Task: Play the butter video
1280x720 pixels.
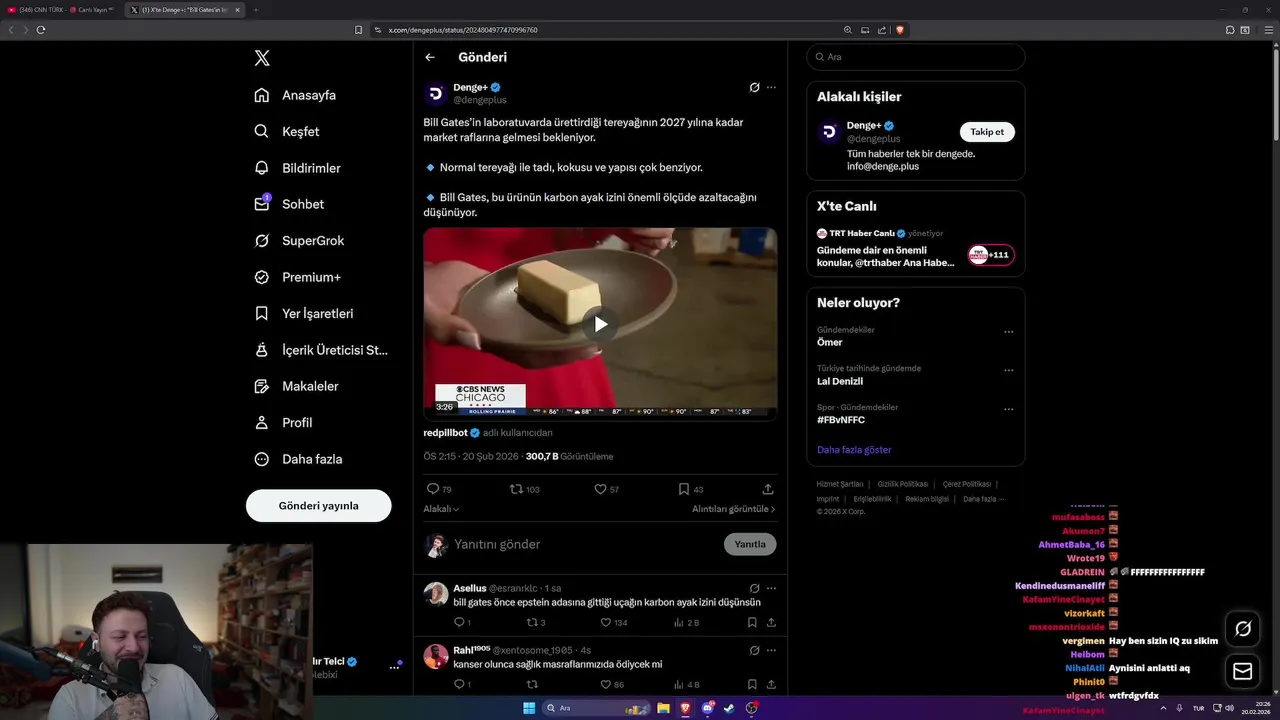Action: pyautogui.click(x=600, y=324)
